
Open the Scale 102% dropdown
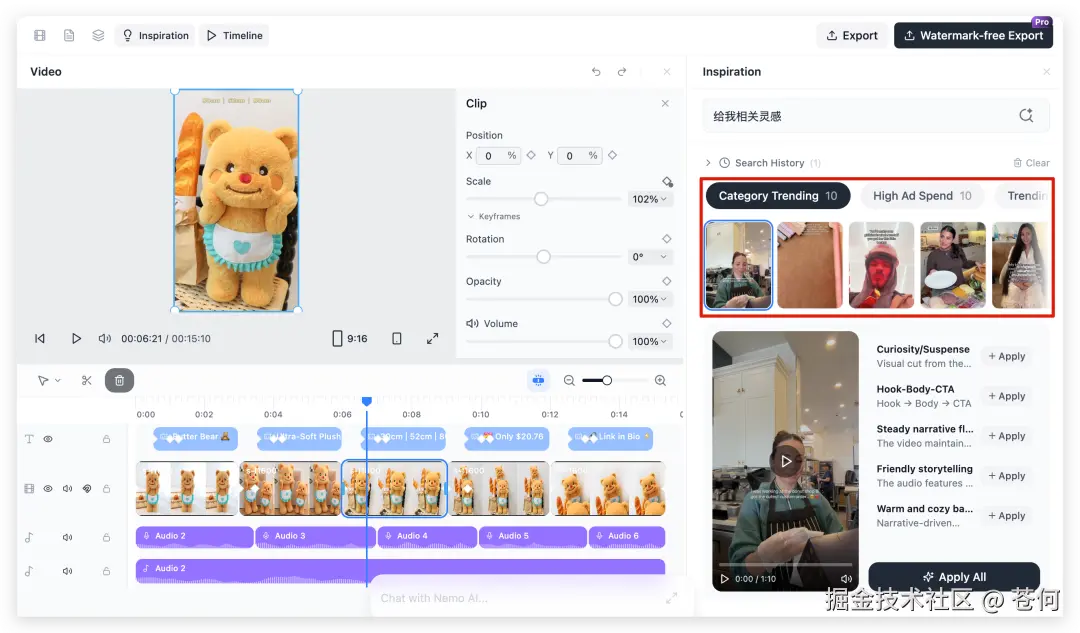pyautogui.click(x=649, y=199)
